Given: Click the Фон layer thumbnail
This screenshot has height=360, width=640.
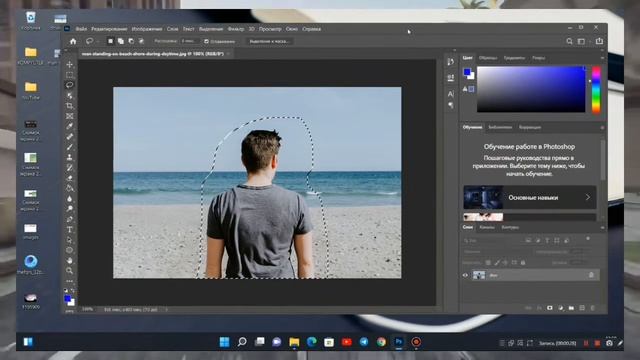Looking at the screenshot, I should (479, 275).
